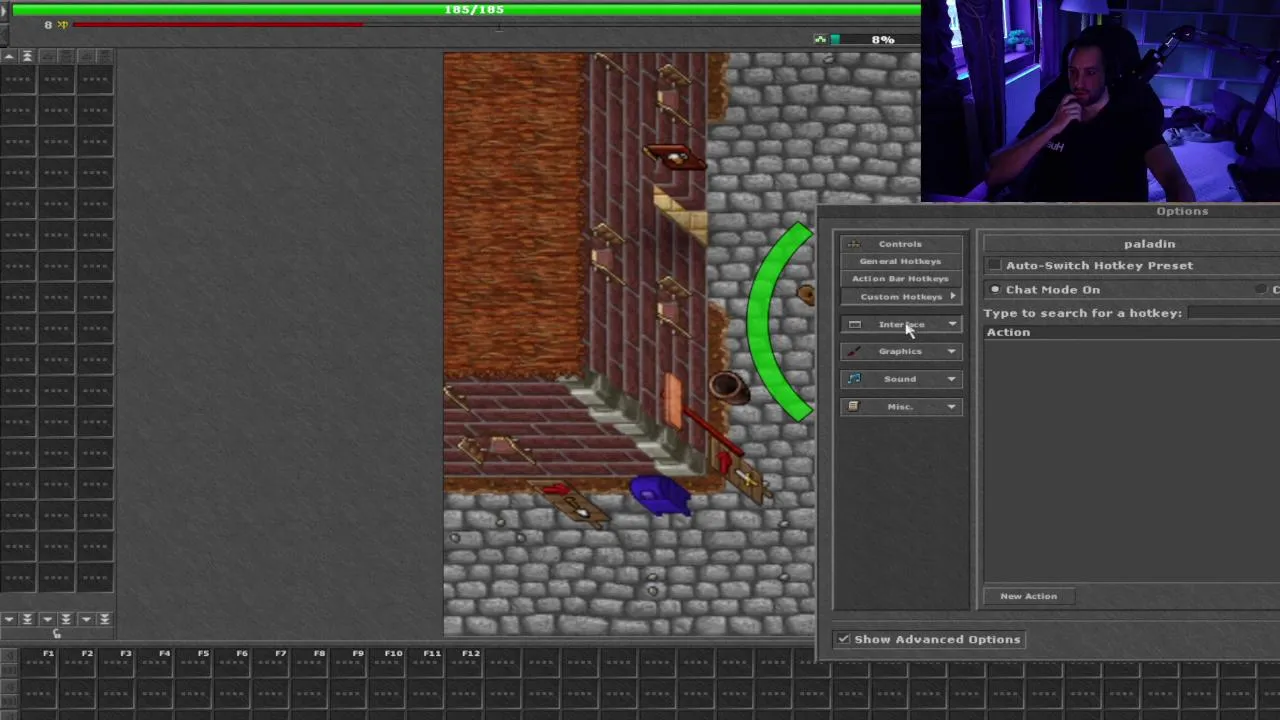Image resolution: width=1280 pixels, height=720 pixels.
Task: Click the Misc. scroll icon
Action: pyautogui.click(x=853, y=406)
